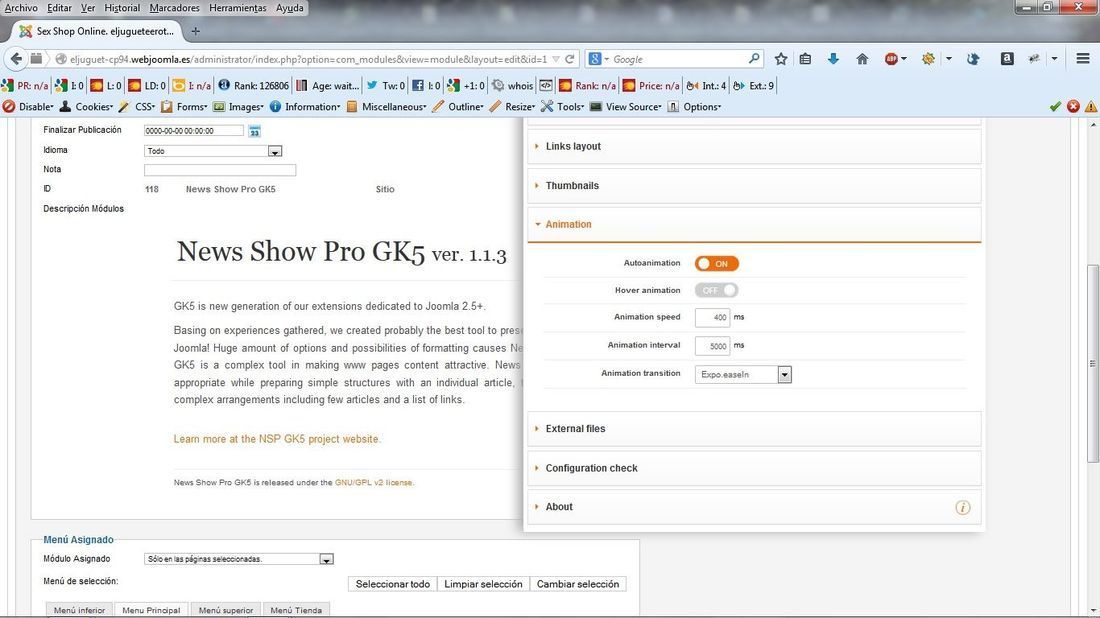Open the Firefox hamburger menu

pos(1083,59)
